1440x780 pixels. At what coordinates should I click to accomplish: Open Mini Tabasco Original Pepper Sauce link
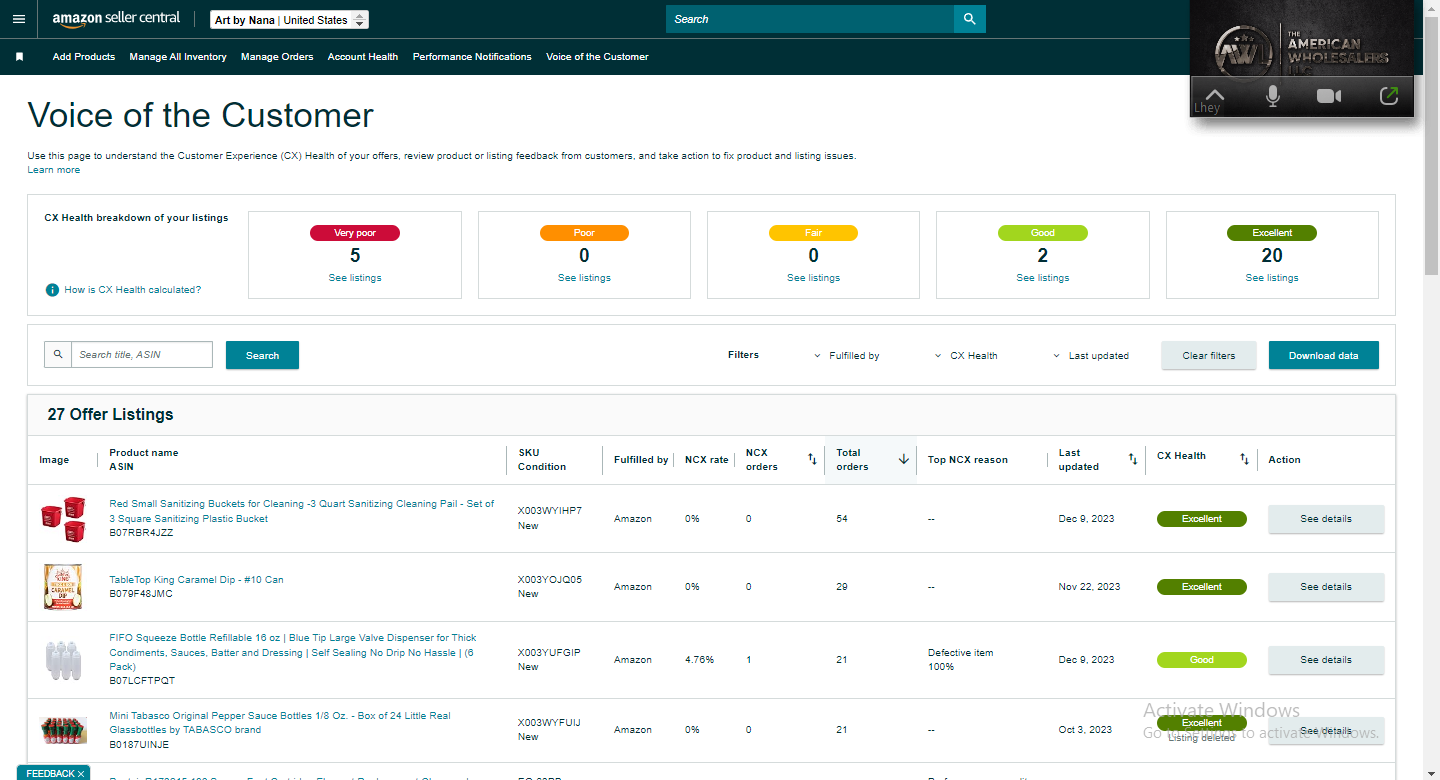point(280,723)
